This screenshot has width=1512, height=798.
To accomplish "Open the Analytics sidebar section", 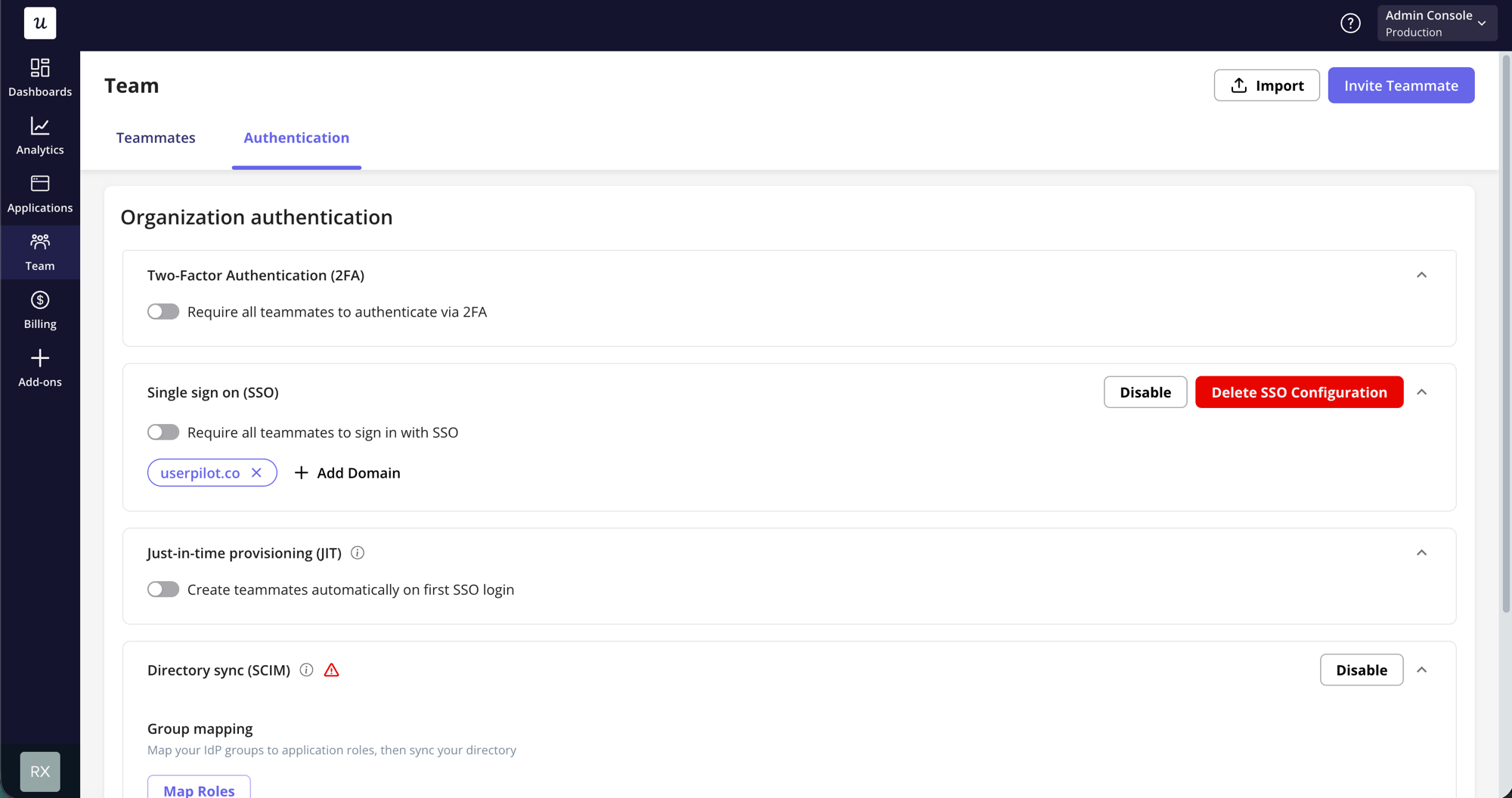I will [40, 136].
